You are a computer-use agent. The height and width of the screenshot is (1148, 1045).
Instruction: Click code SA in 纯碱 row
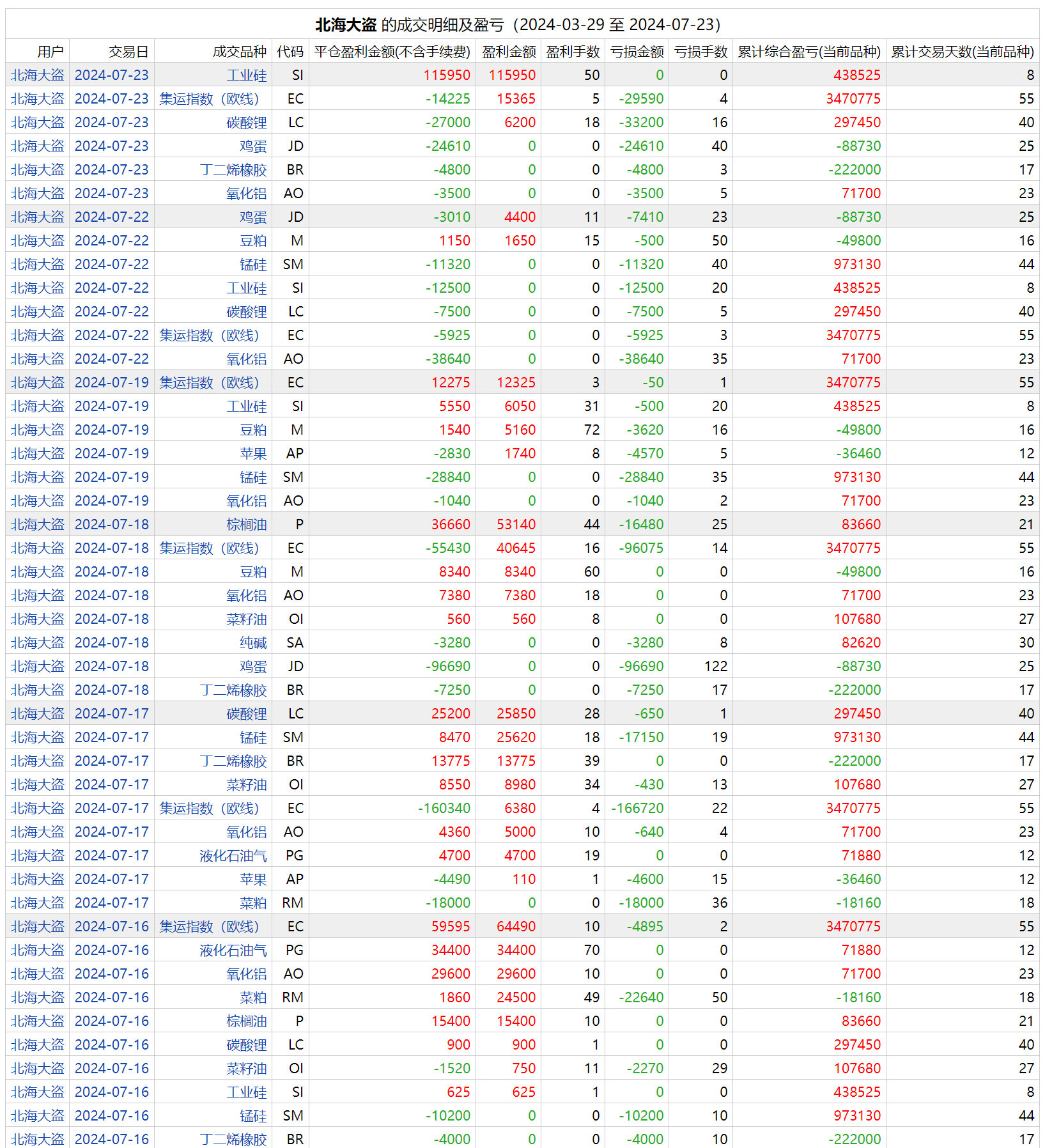coord(295,642)
